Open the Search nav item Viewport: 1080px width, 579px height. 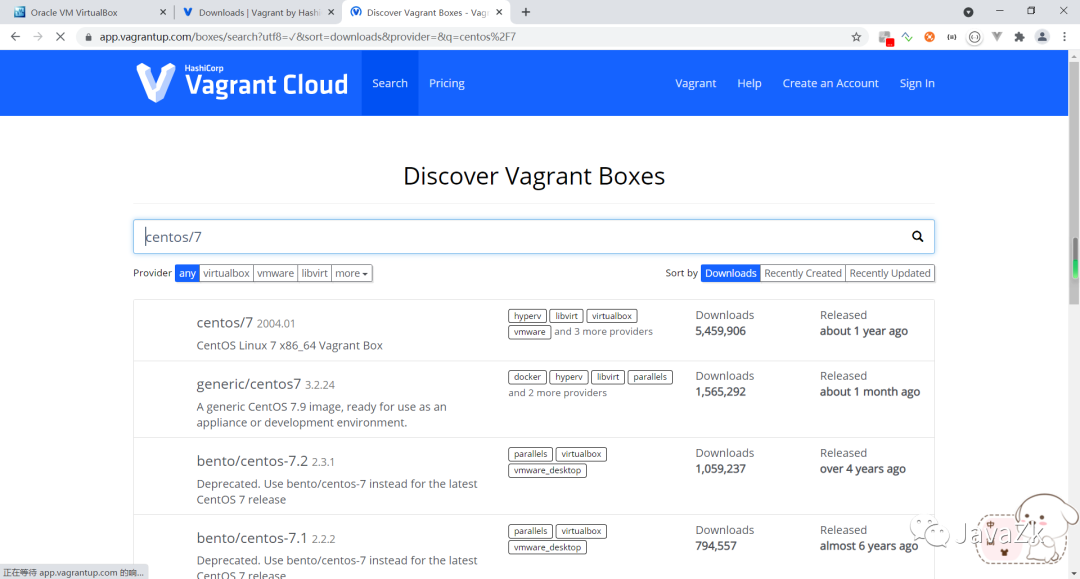pyautogui.click(x=390, y=83)
